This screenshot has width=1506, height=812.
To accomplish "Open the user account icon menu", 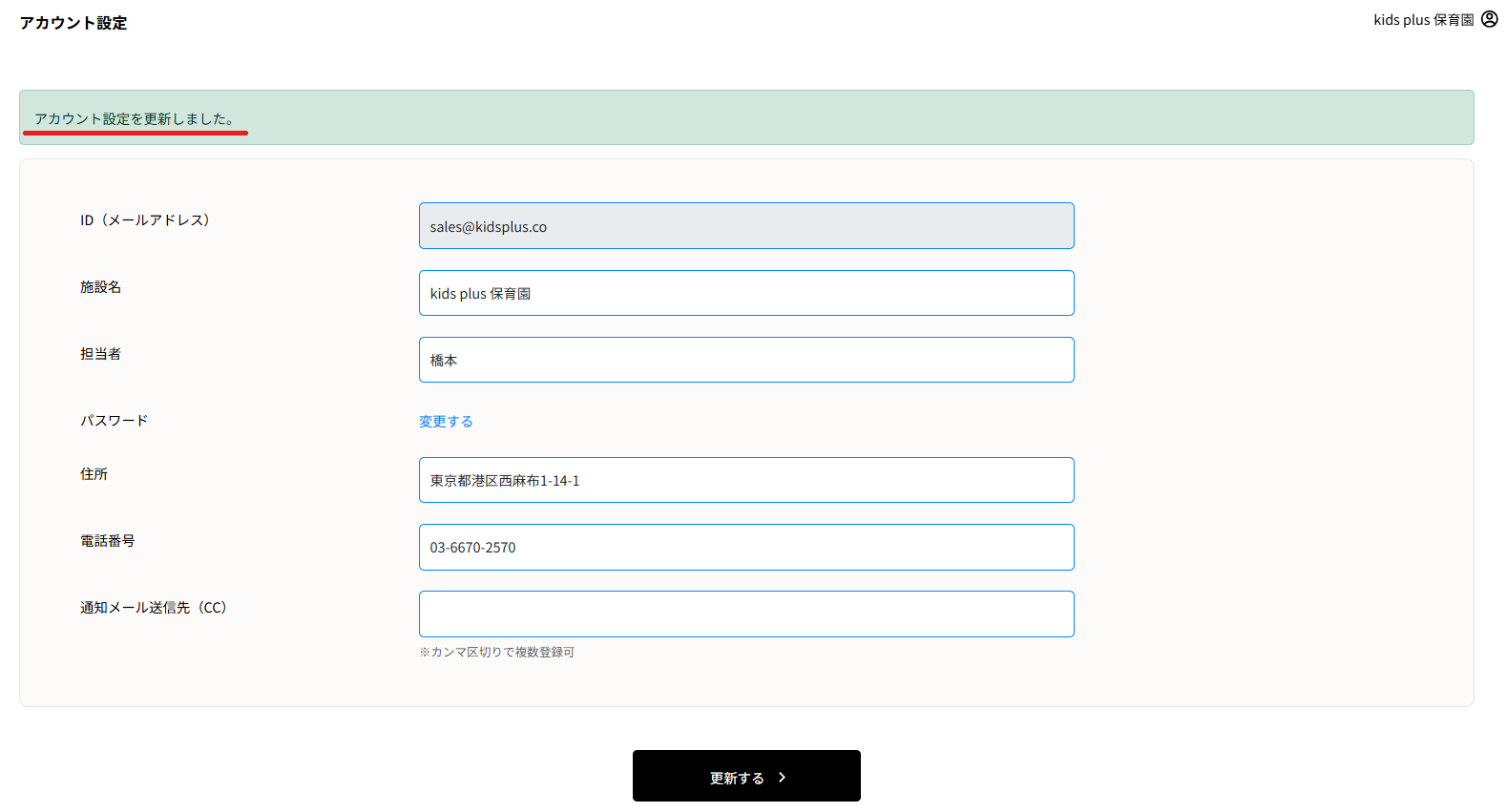I will (x=1489, y=19).
